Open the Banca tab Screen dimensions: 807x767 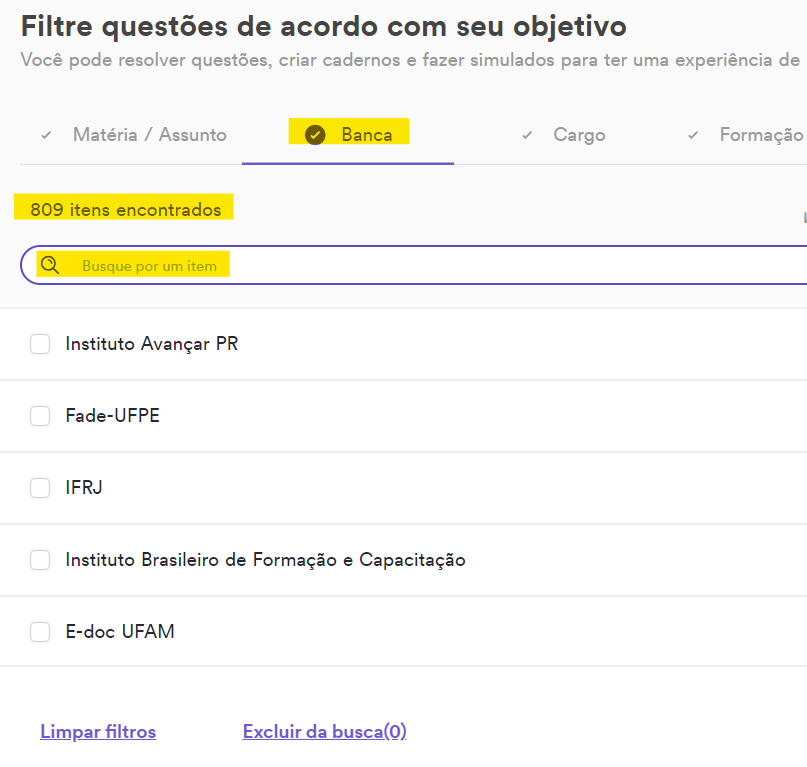[x=366, y=135]
